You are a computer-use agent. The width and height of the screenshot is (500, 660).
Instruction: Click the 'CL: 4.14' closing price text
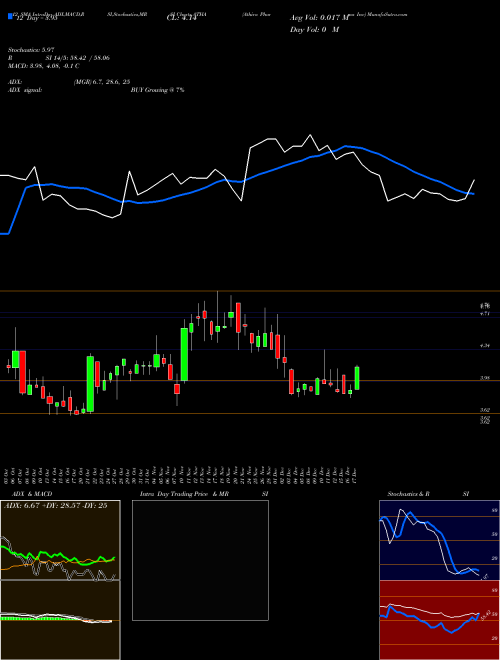click(x=182, y=18)
